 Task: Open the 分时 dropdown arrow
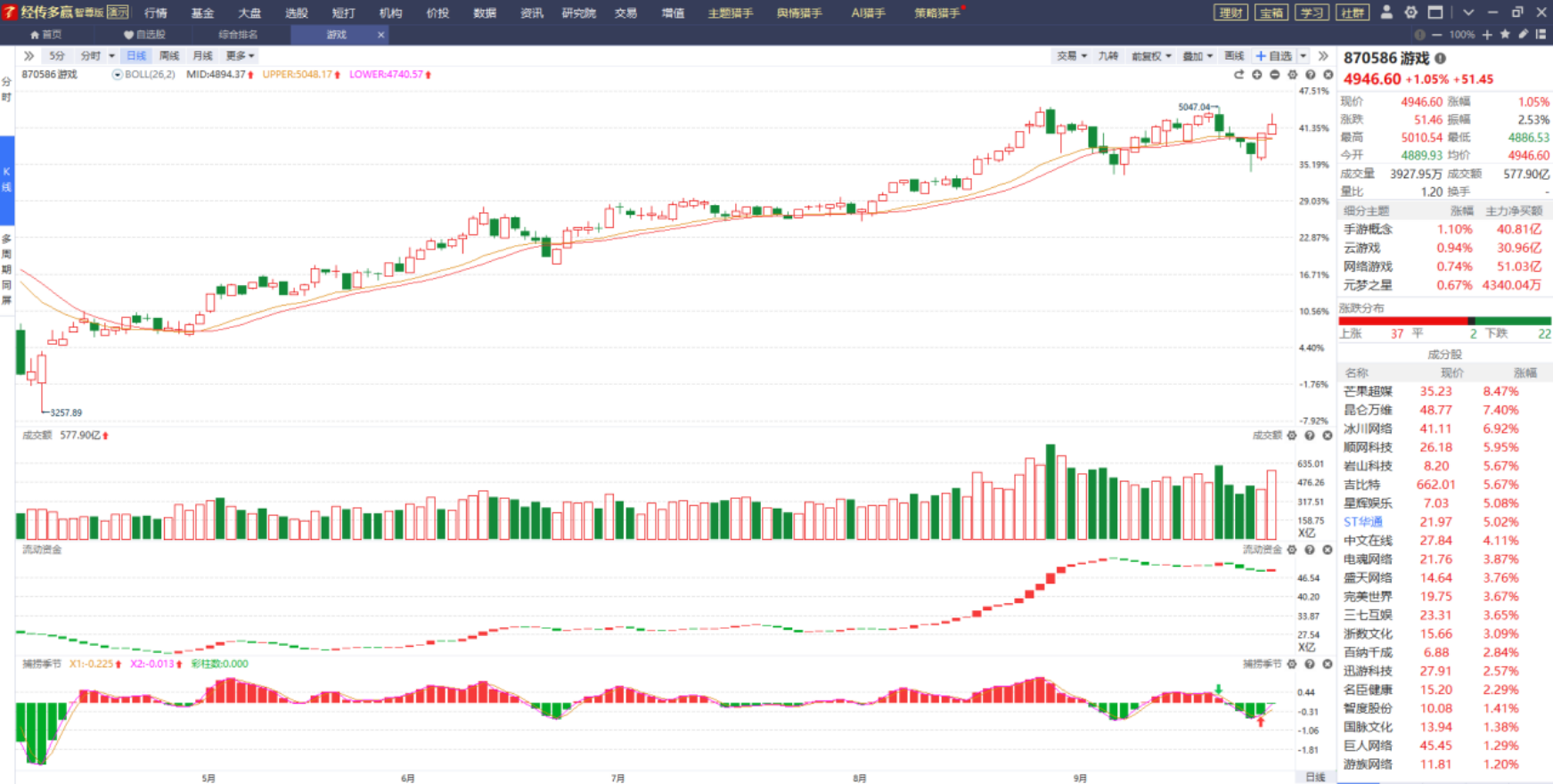click(111, 55)
